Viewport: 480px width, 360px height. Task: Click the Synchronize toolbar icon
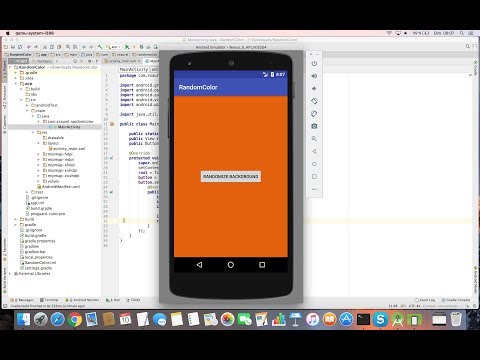tap(20, 47)
